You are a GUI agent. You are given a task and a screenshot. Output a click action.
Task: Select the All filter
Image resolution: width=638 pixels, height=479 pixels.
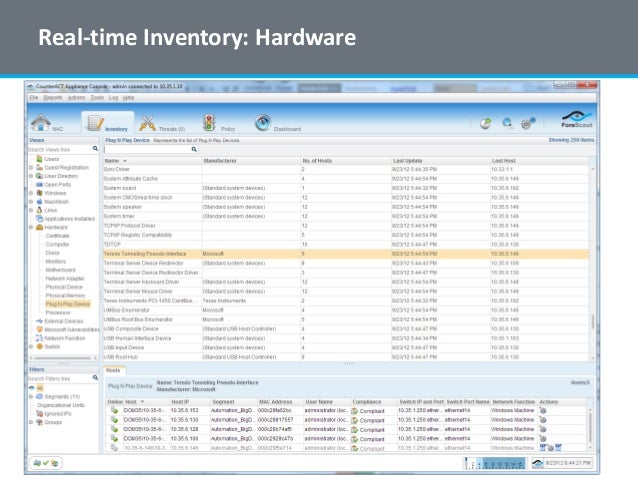40,388
